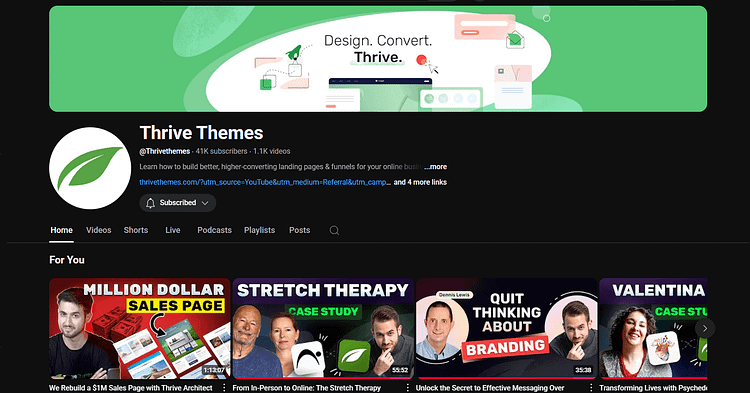The height and width of the screenshot is (393, 750).
Task: Open title 'Transforming Lives with Psychede'
Action: click(653, 388)
